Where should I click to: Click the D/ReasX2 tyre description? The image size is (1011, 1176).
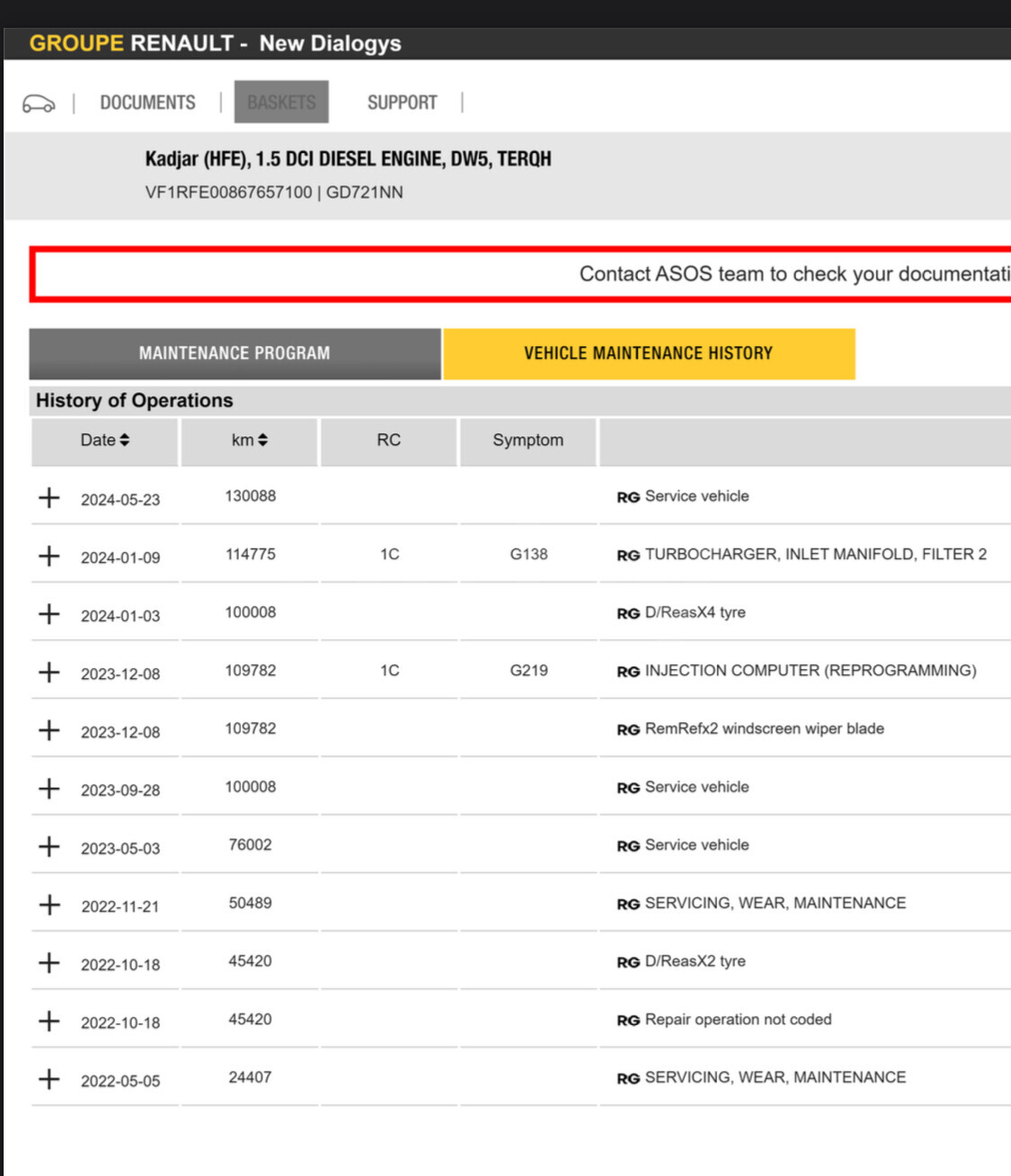click(696, 961)
